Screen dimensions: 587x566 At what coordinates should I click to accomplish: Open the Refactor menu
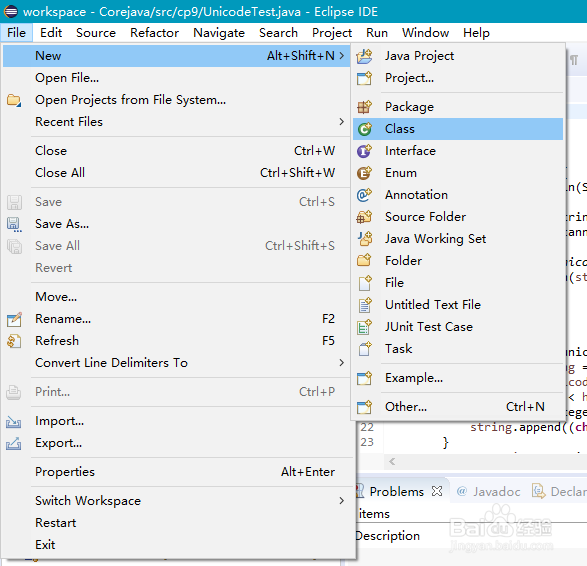click(x=154, y=33)
